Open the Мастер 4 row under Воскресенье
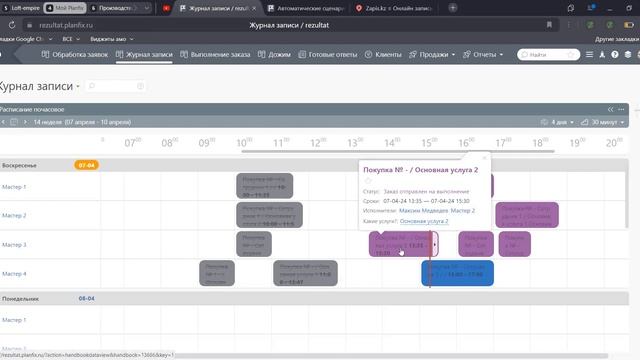Image resolution: width=640 pixels, height=360 pixels. point(14,274)
